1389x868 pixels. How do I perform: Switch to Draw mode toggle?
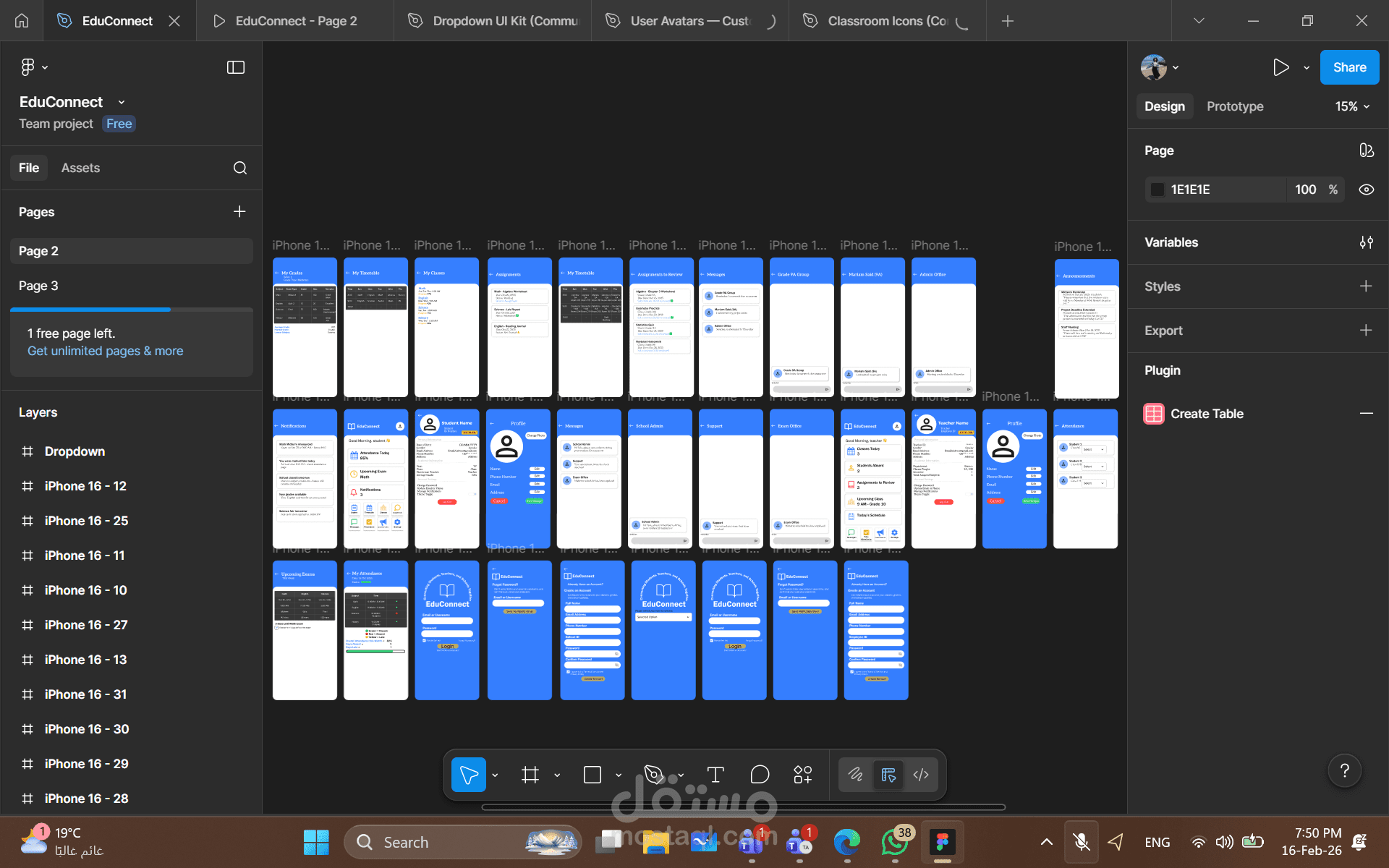tap(856, 775)
